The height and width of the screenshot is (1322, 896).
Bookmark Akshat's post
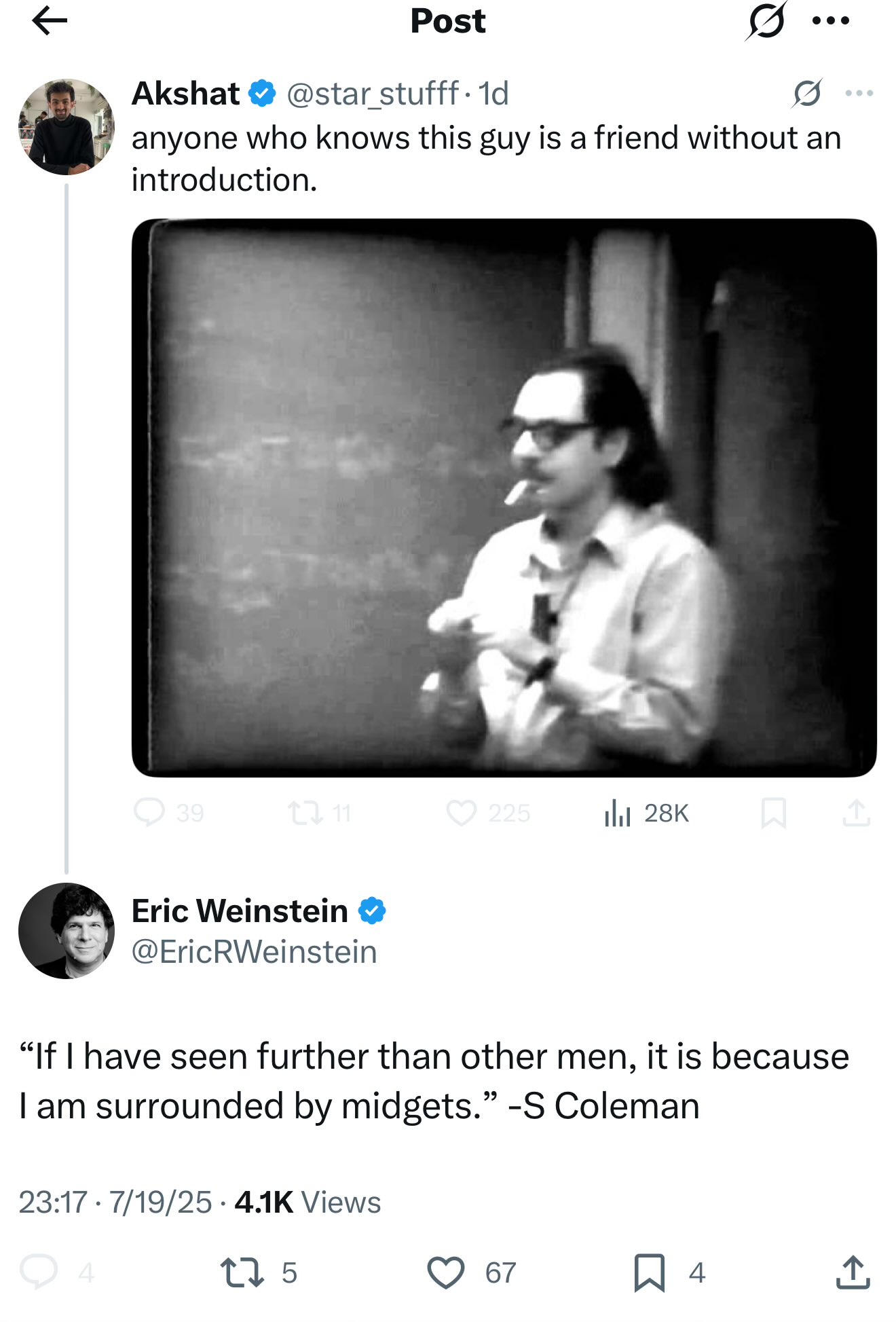(773, 812)
